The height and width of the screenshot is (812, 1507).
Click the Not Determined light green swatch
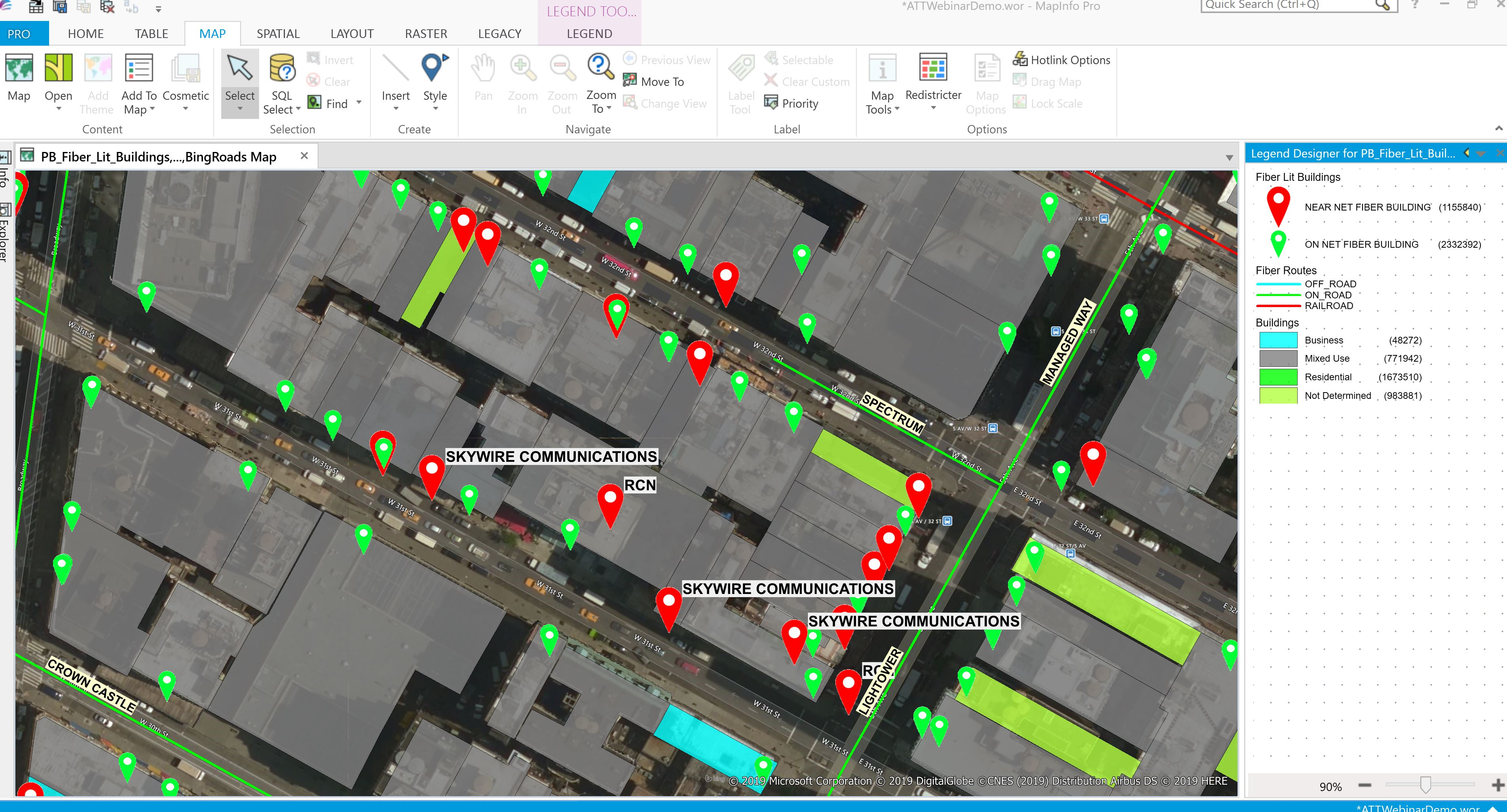tap(1278, 395)
